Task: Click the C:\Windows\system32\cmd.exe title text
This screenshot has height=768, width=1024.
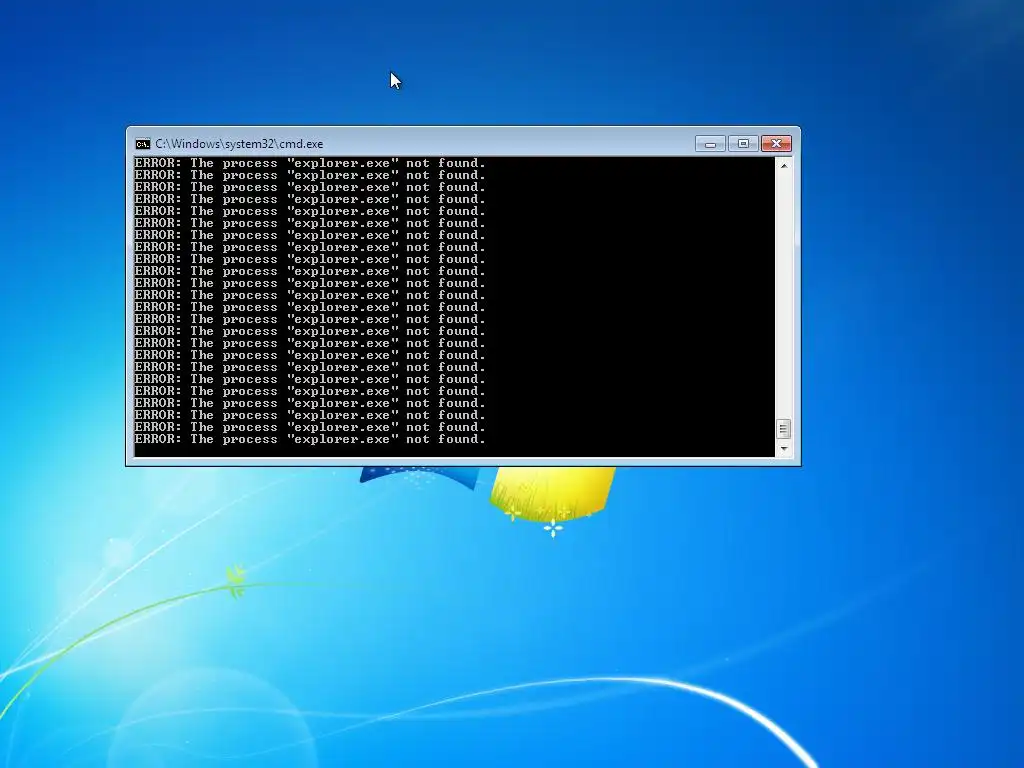Action: (239, 144)
